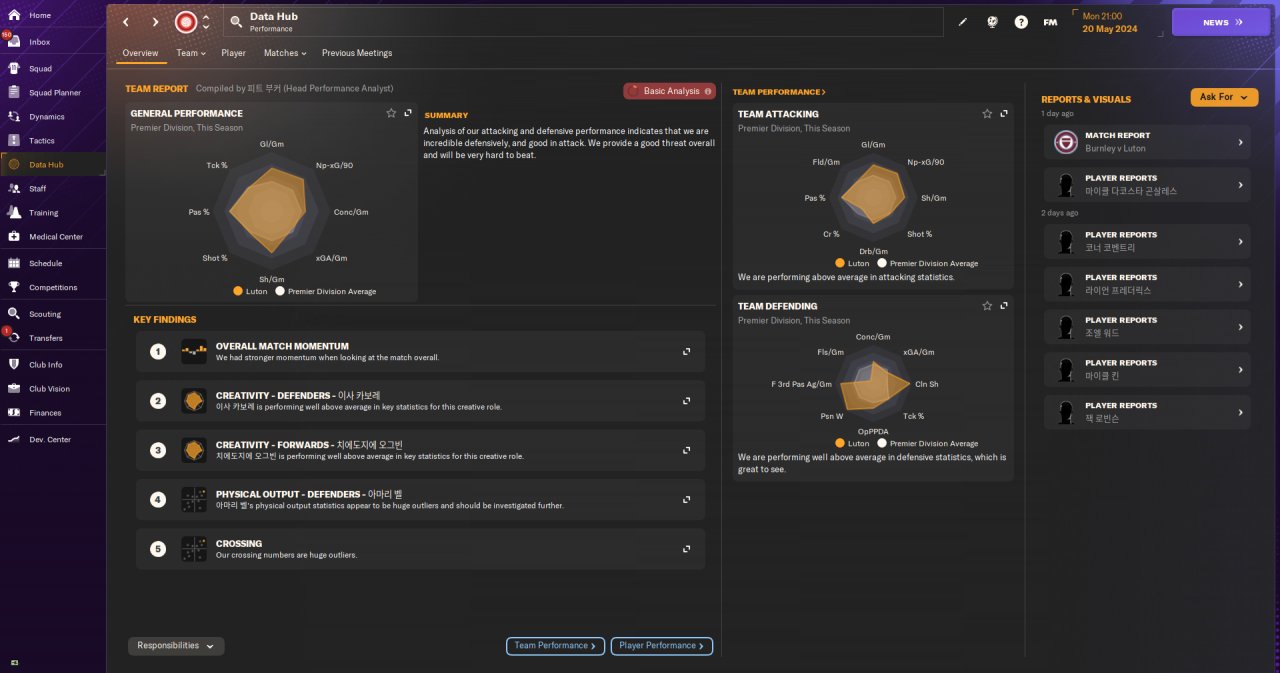Open the Home sidebar icon
The image size is (1280, 673).
point(14,15)
